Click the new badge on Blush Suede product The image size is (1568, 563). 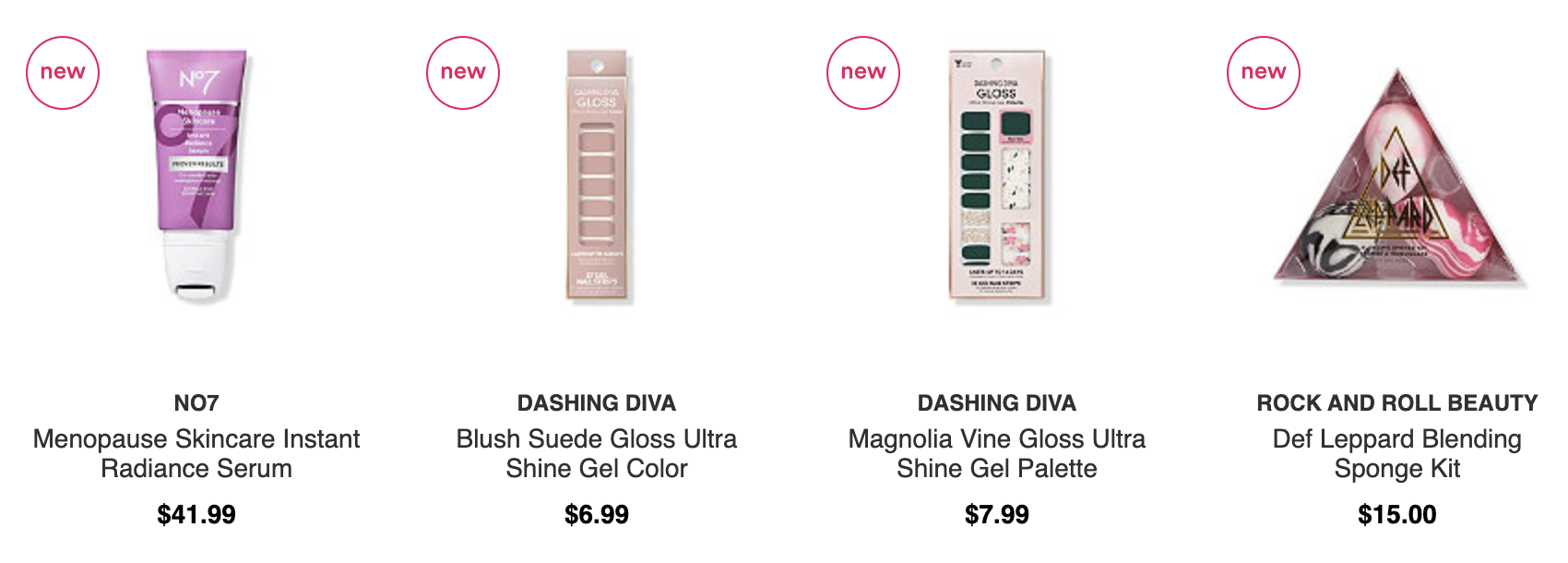coord(463,73)
